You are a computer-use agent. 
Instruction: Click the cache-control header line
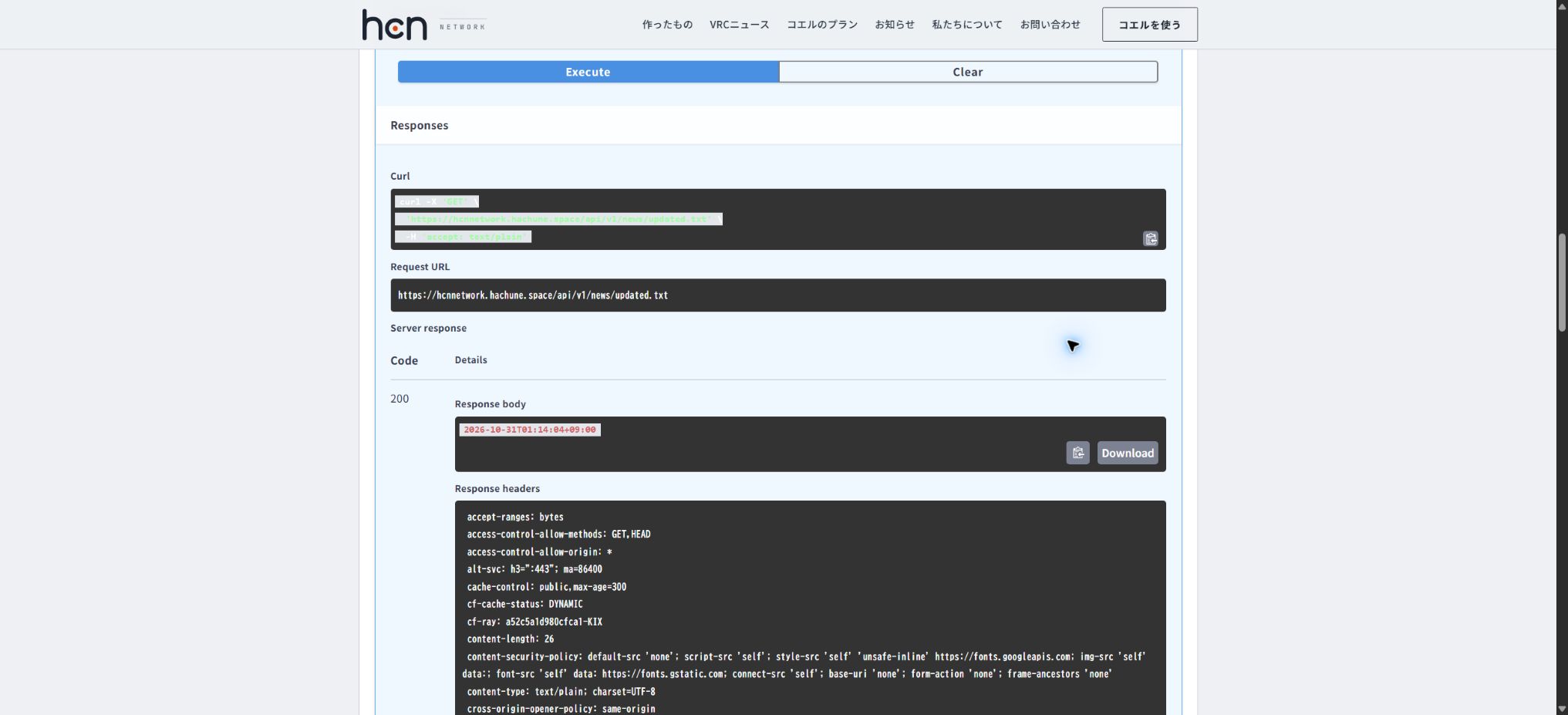click(546, 587)
